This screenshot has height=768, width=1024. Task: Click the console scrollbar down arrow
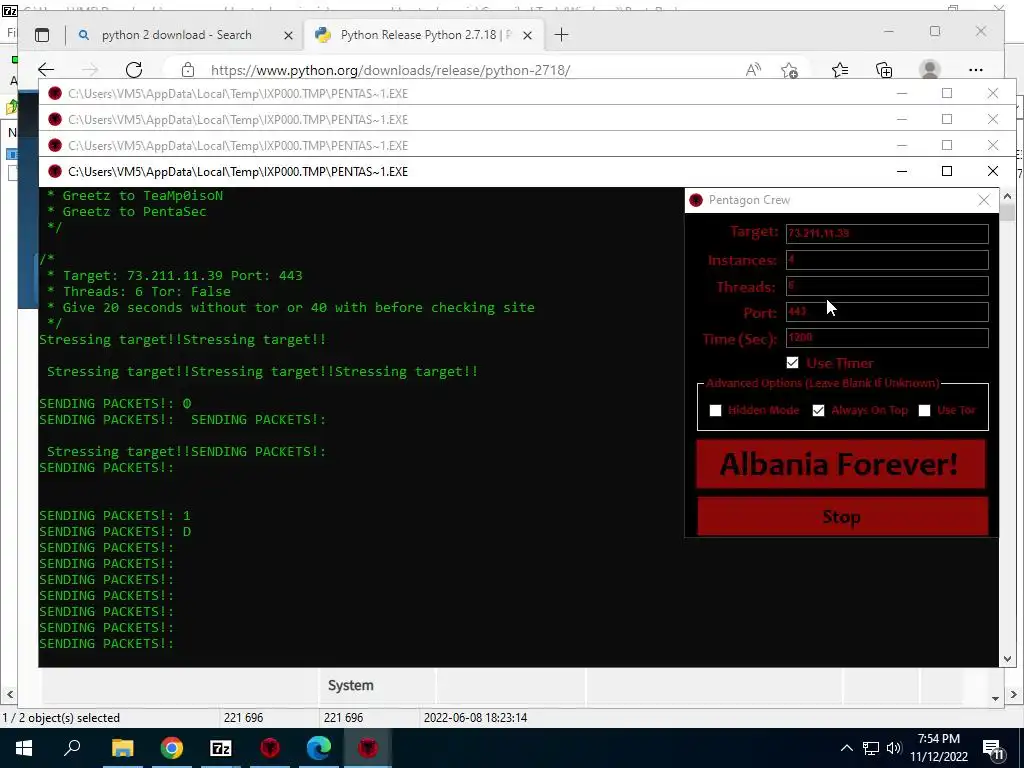(x=1006, y=659)
